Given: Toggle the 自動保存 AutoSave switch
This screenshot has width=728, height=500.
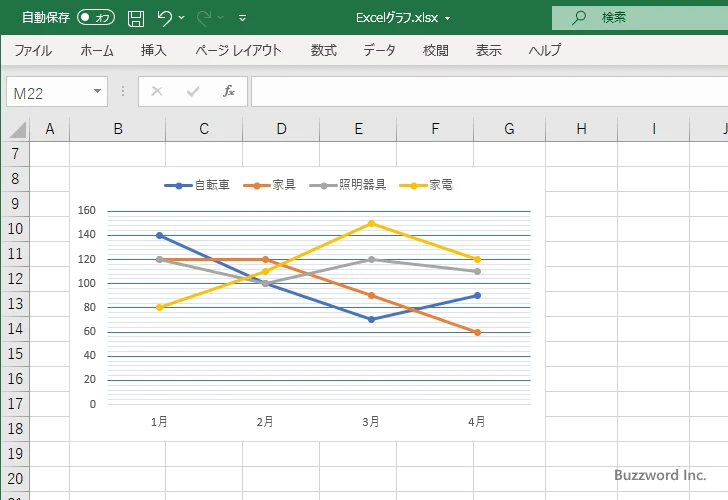Looking at the screenshot, I should [x=96, y=18].
